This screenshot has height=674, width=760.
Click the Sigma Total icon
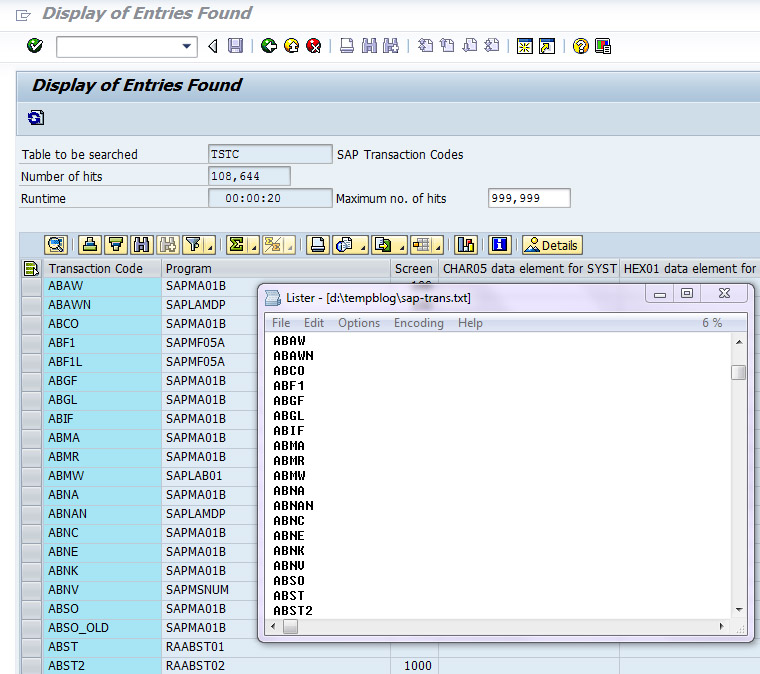click(x=237, y=245)
